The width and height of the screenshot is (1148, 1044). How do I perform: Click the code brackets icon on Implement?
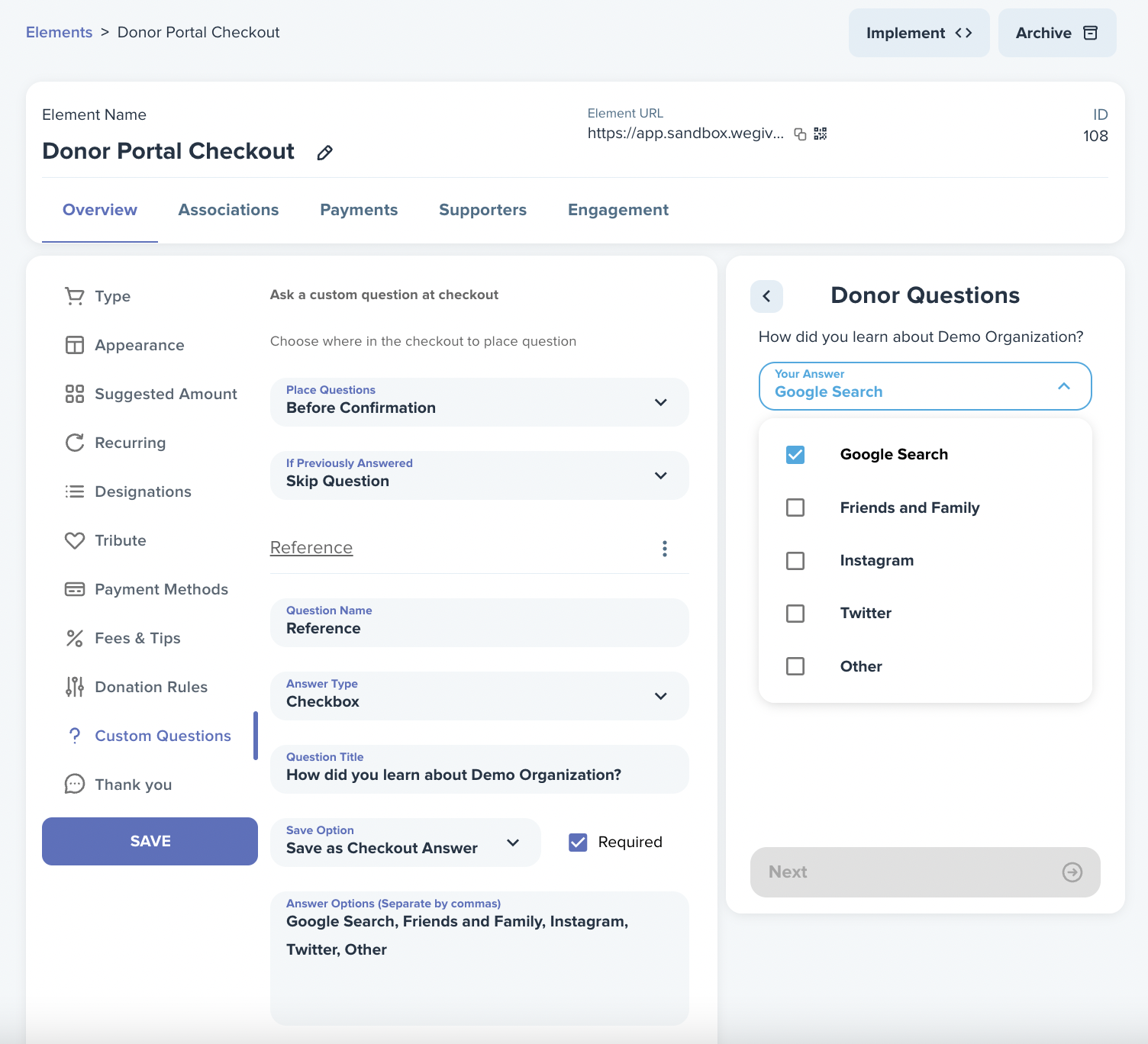(x=963, y=33)
